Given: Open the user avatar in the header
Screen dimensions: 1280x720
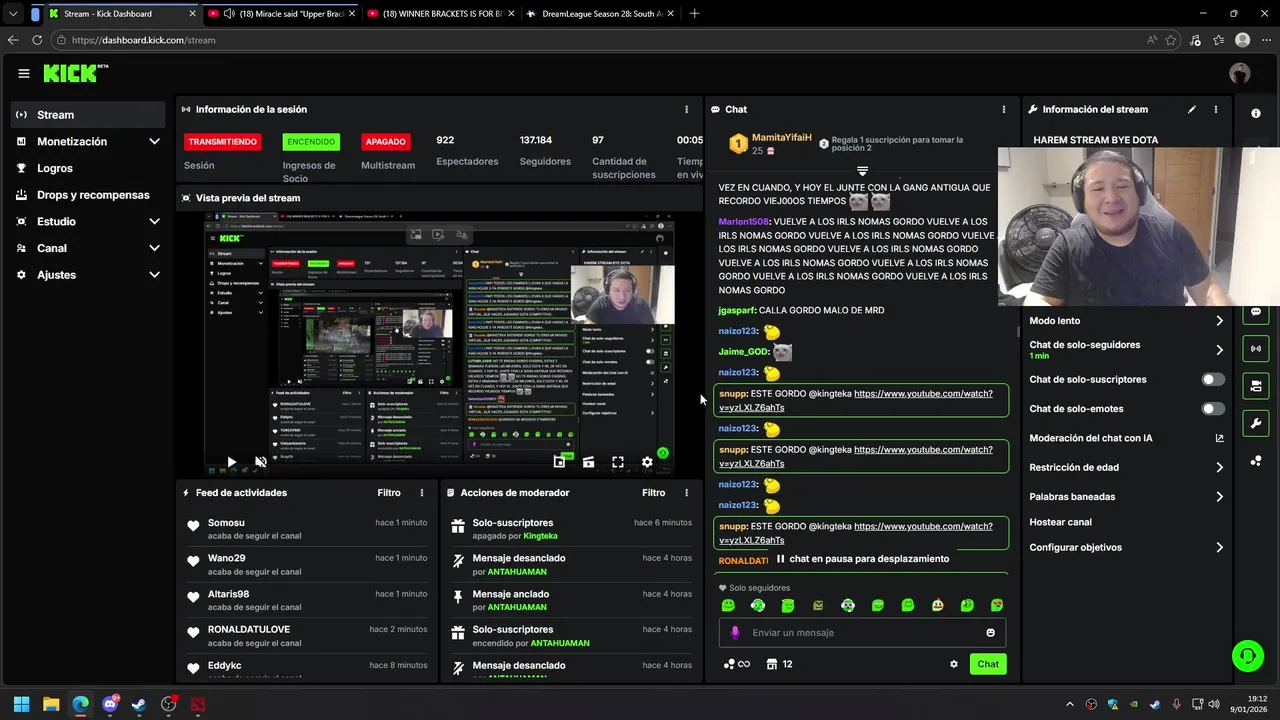Looking at the screenshot, I should pyautogui.click(x=1240, y=73).
